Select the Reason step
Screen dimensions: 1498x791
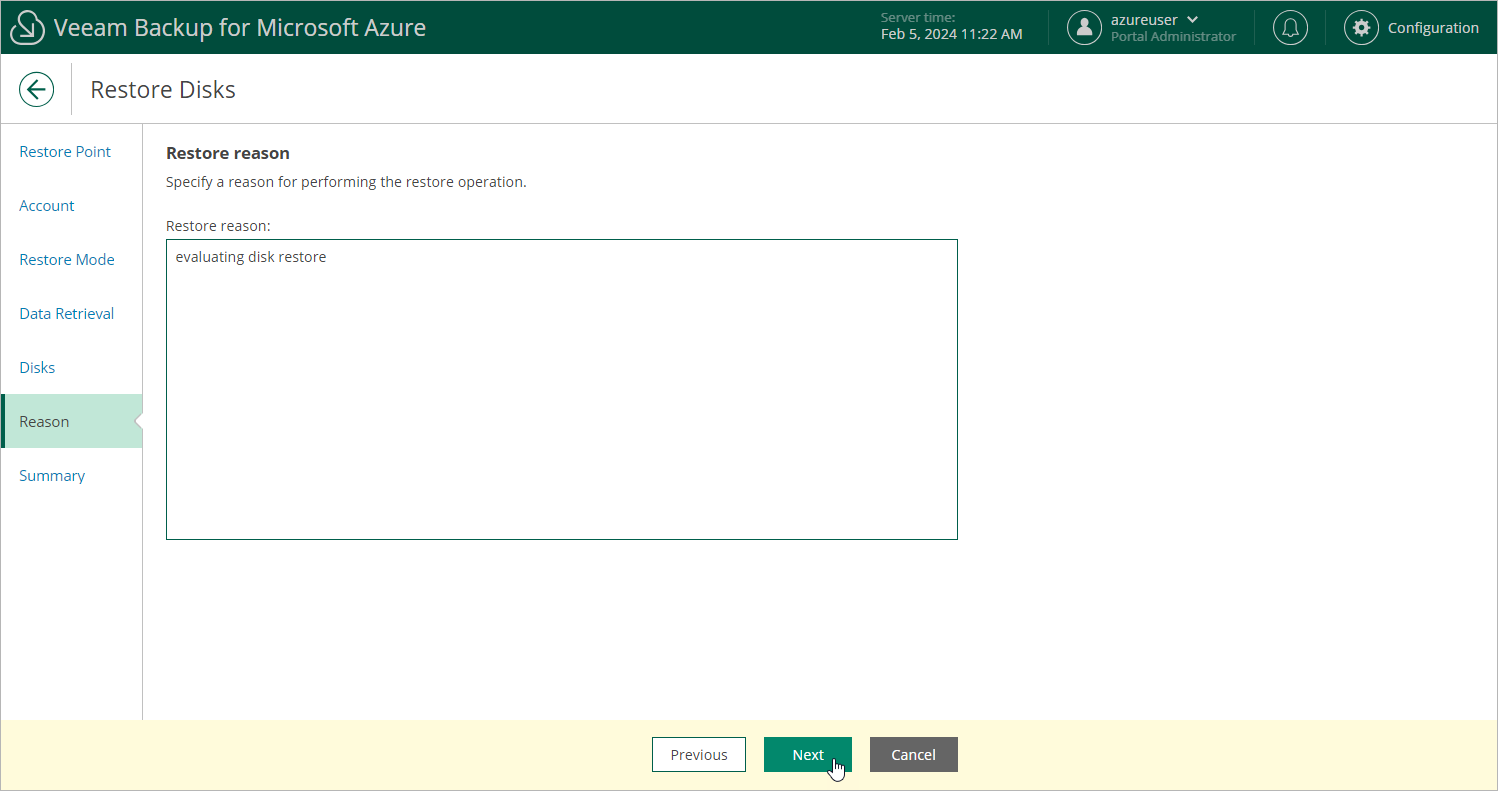(72, 421)
